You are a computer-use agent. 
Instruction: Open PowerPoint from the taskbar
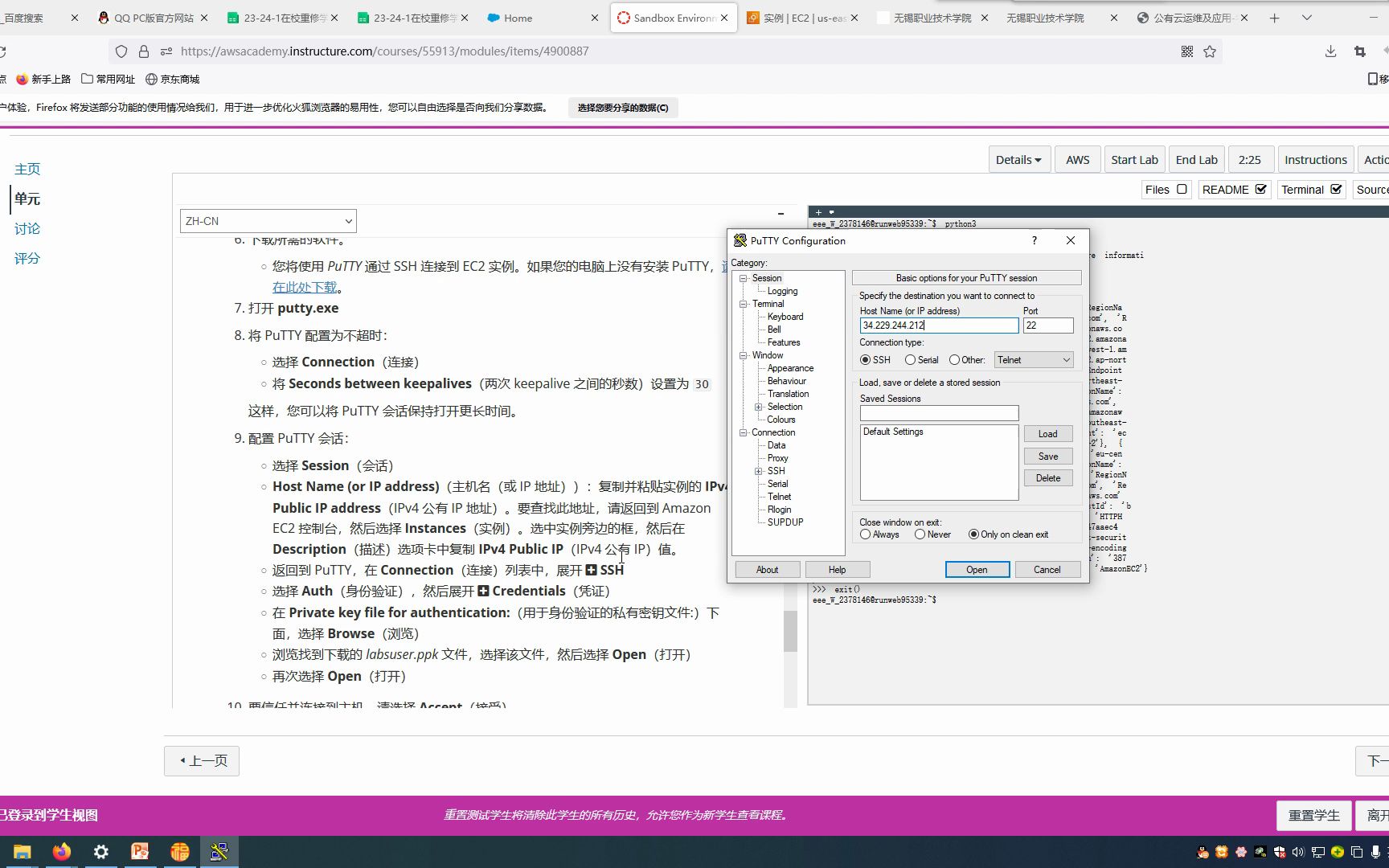(x=140, y=852)
